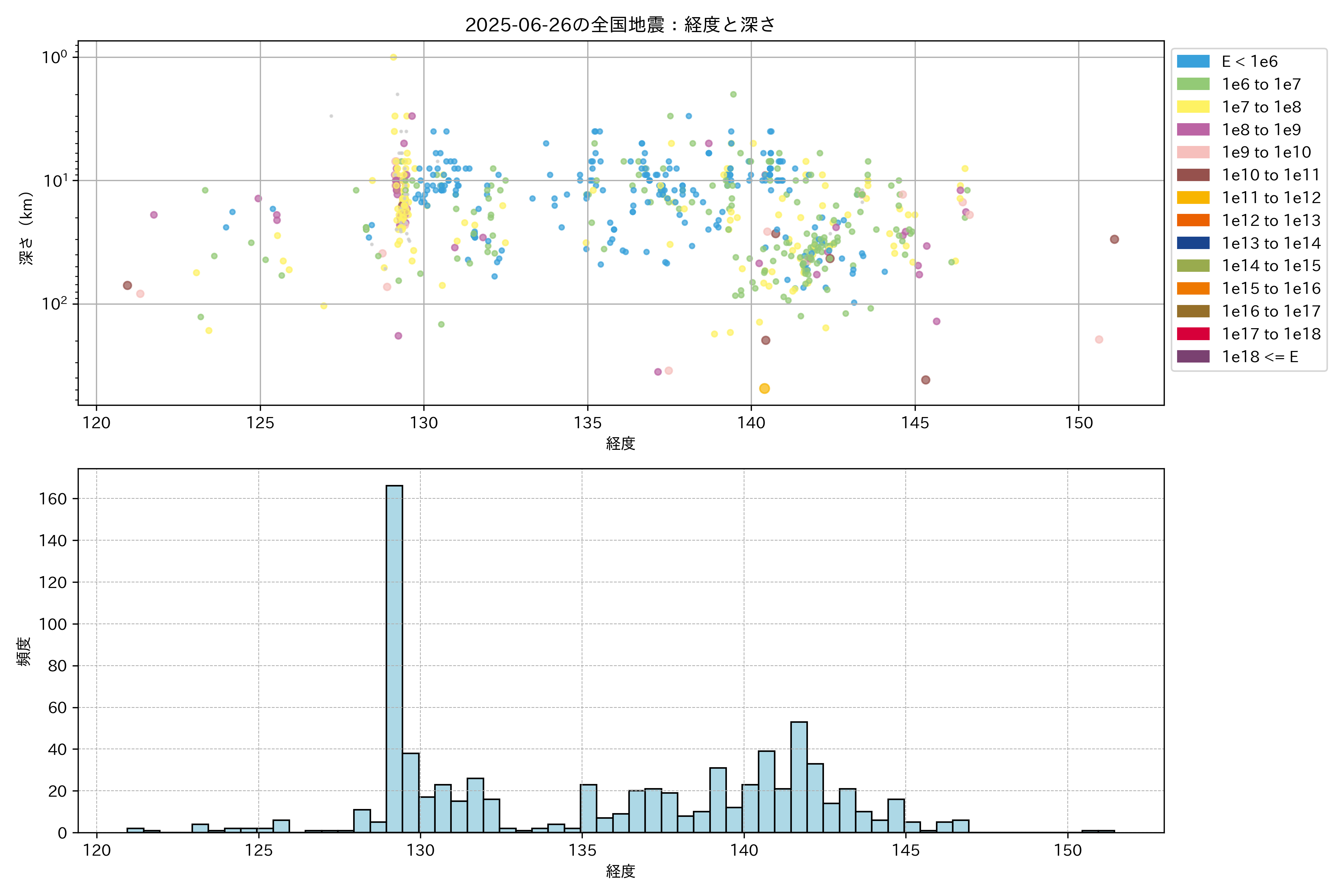Click the navy '1e13 to 1e14' legend swatch
This screenshot has height=896, width=1344.
click(x=1192, y=243)
